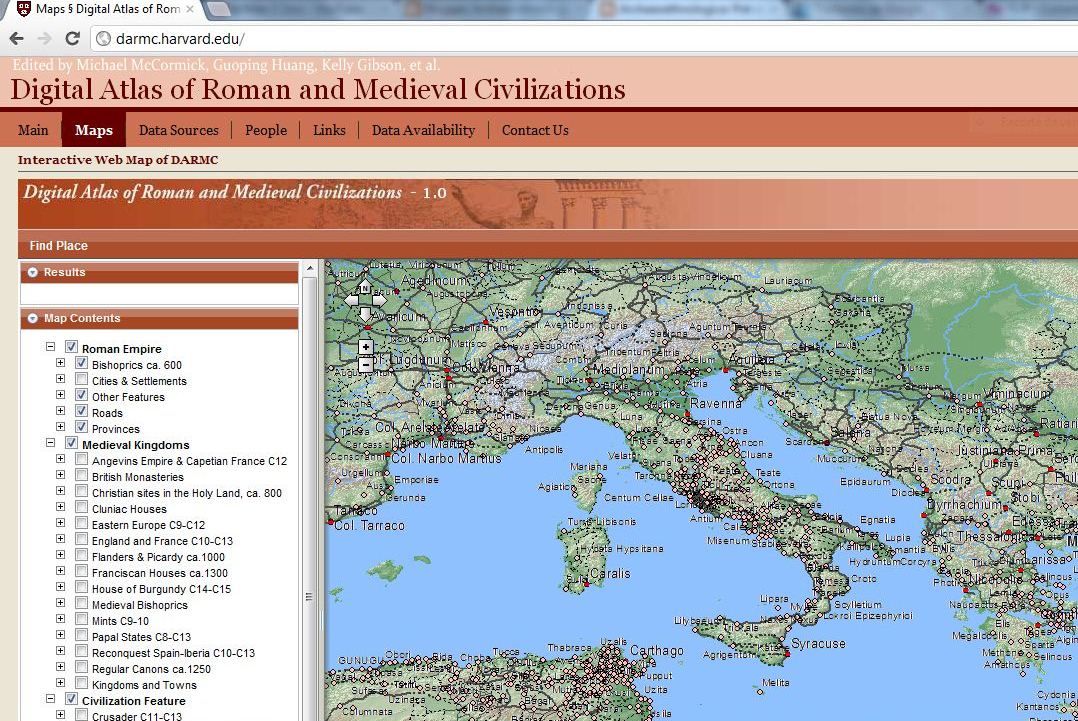Toggle Civilization Feature group checkbox
The image size is (1078, 721).
point(71,699)
